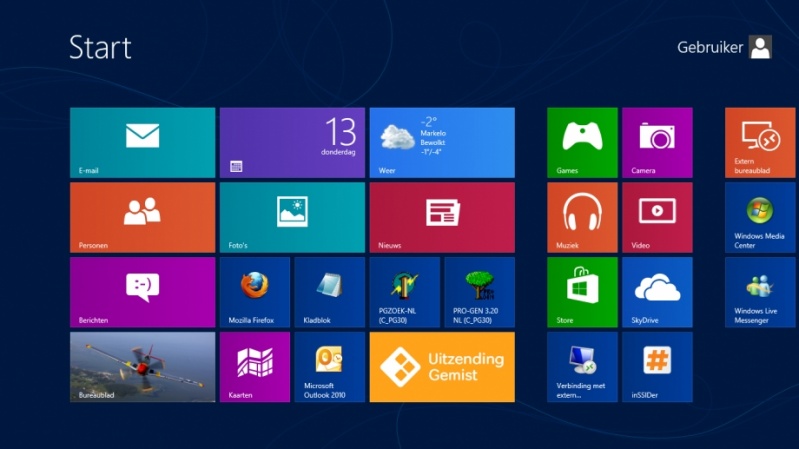Screen dimensions: 799x449
Task: Open Kladblok notepad tile
Action: [x=330, y=292]
